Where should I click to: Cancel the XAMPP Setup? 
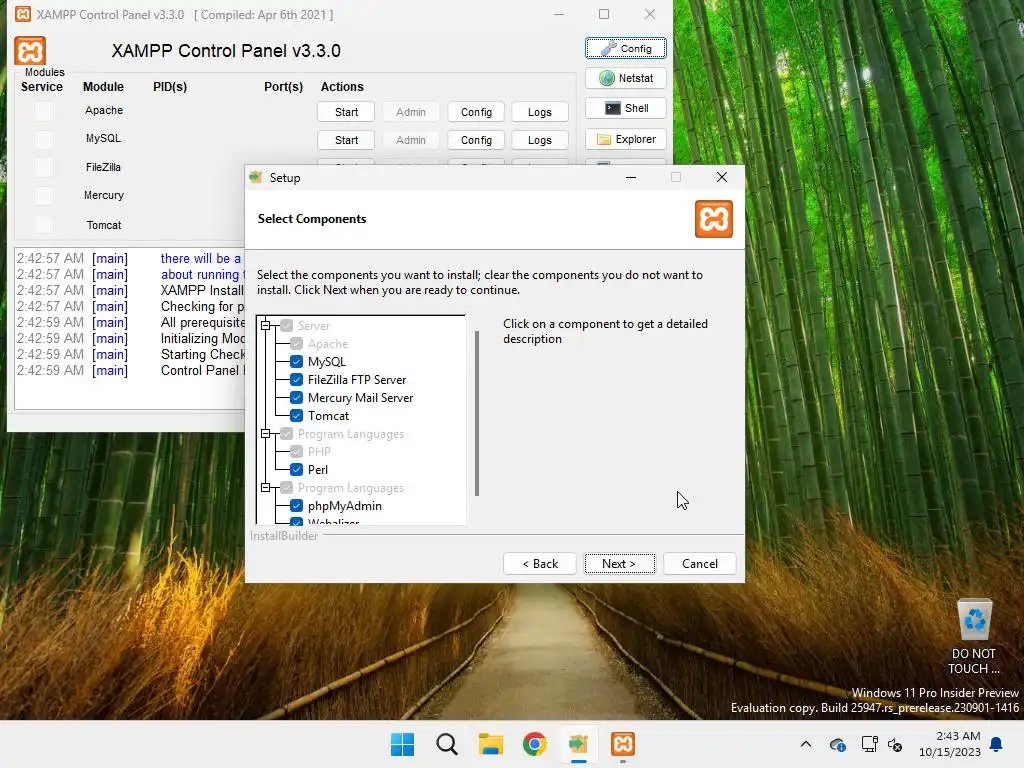pyautogui.click(x=699, y=564)
